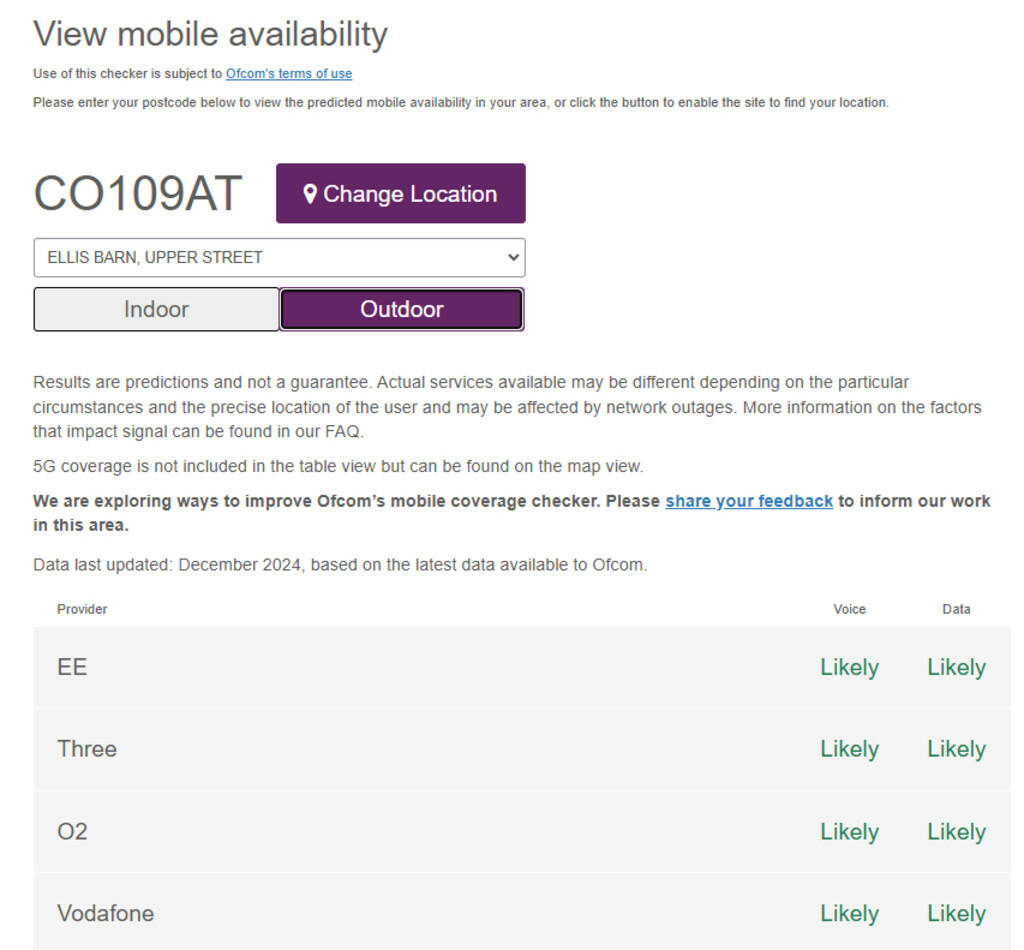
Task: Click the Data column header
Action: 956,609
